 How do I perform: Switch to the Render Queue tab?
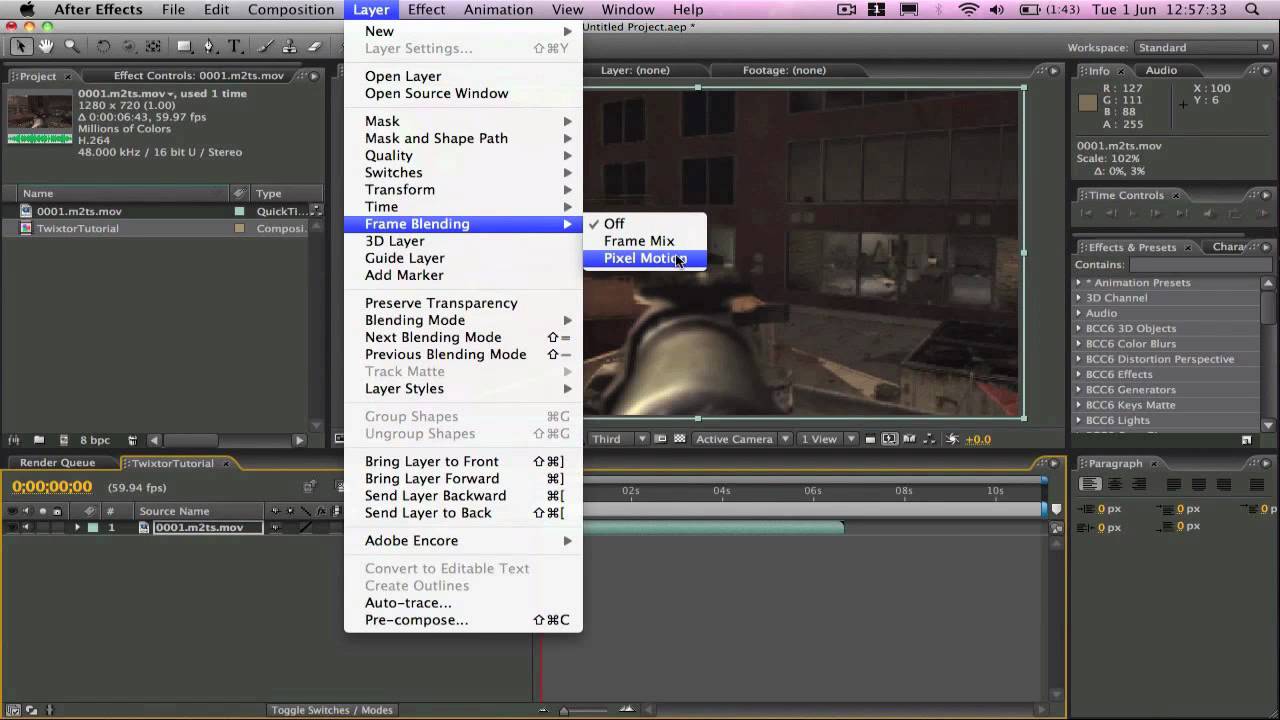57,463
